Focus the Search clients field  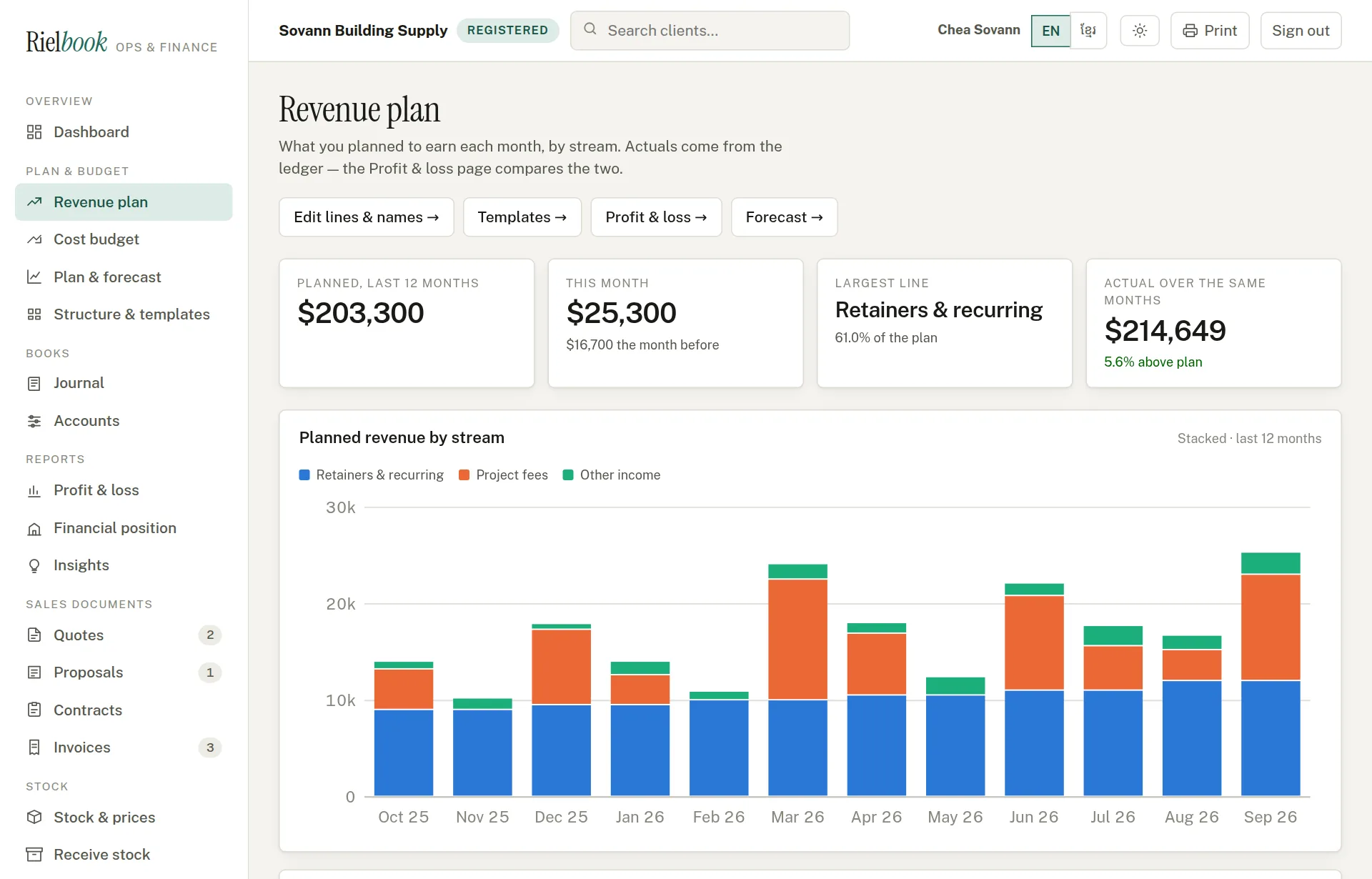[x=710, y=31]
